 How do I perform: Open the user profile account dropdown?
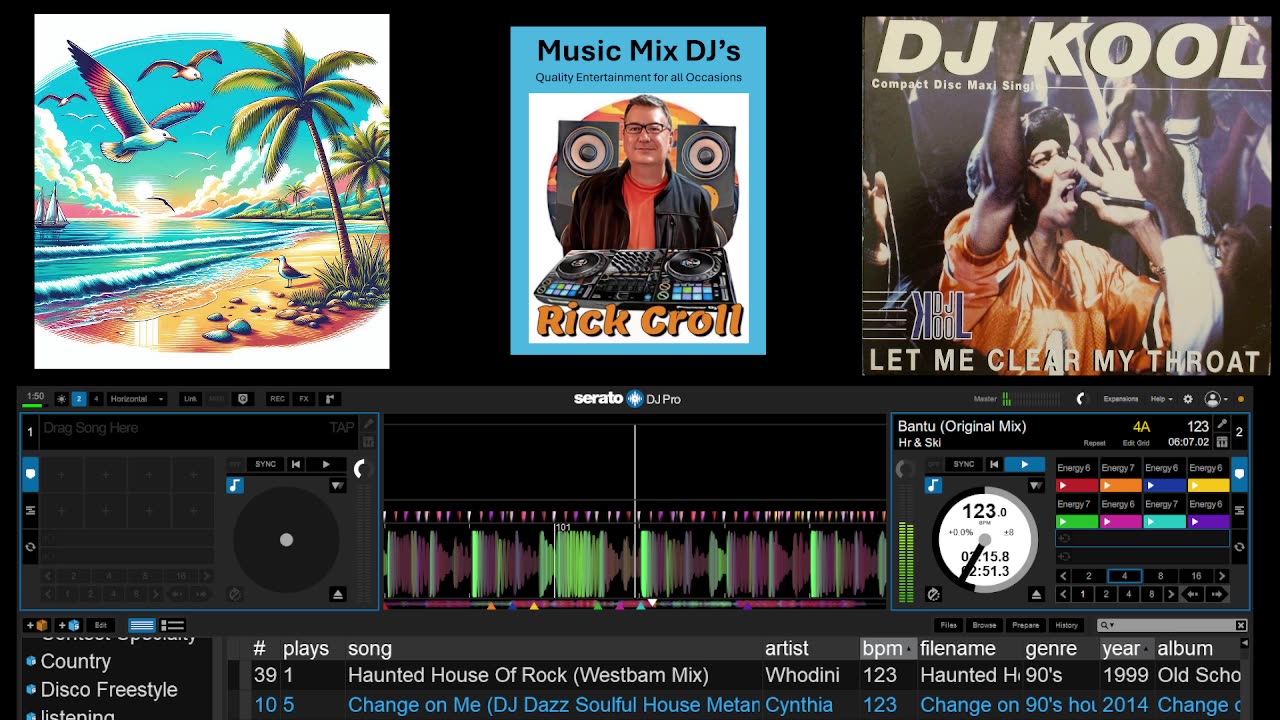pyautogui.click(x=1217, y=399)
